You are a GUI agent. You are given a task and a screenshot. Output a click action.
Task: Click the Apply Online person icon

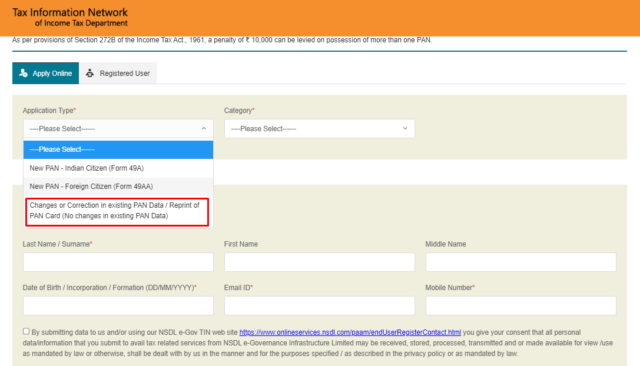(23, 73)
